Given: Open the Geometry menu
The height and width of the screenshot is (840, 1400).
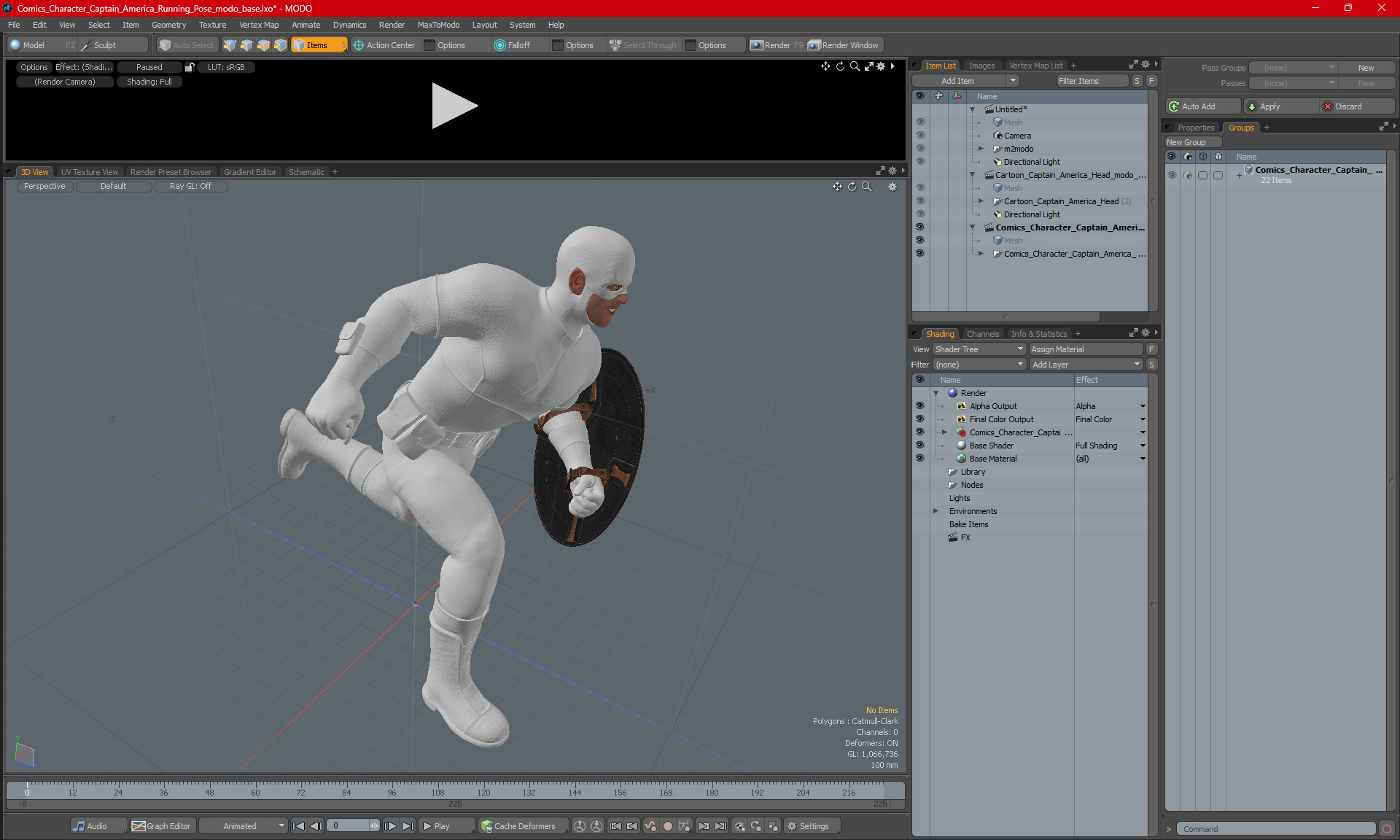Looking at the screenshot, I should click(168, 25).
